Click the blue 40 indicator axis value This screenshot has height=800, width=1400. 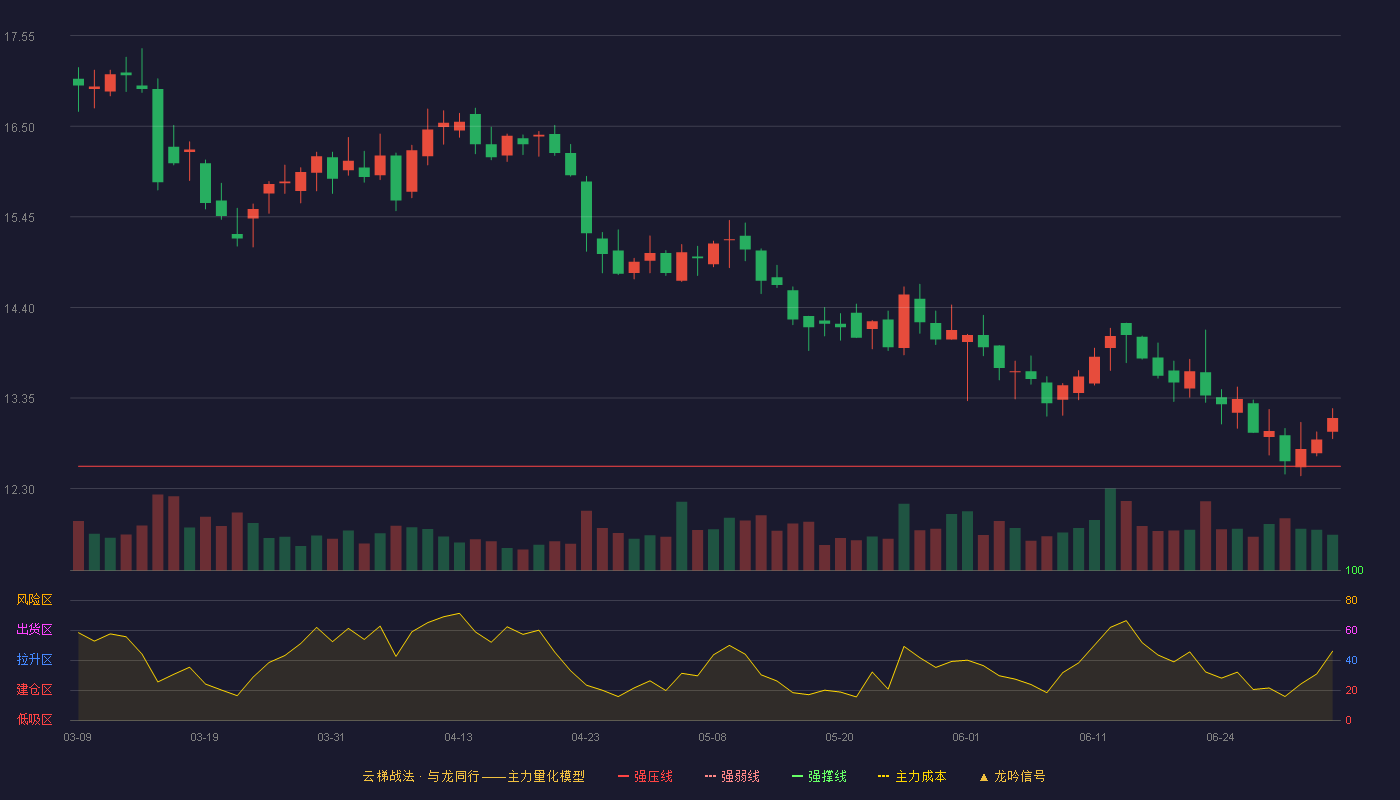click(1351, 661)
